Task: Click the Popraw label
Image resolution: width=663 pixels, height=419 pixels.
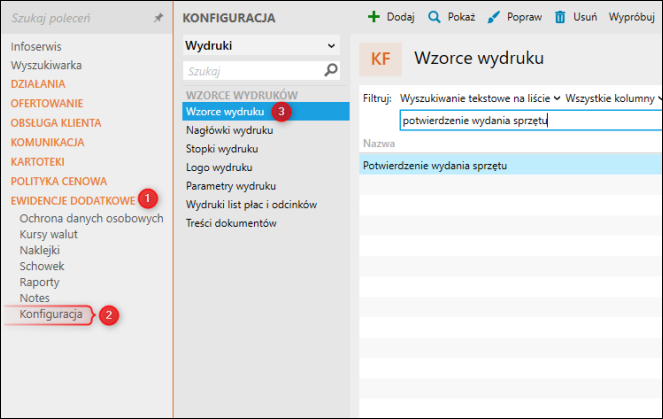Action: [524, 17]
